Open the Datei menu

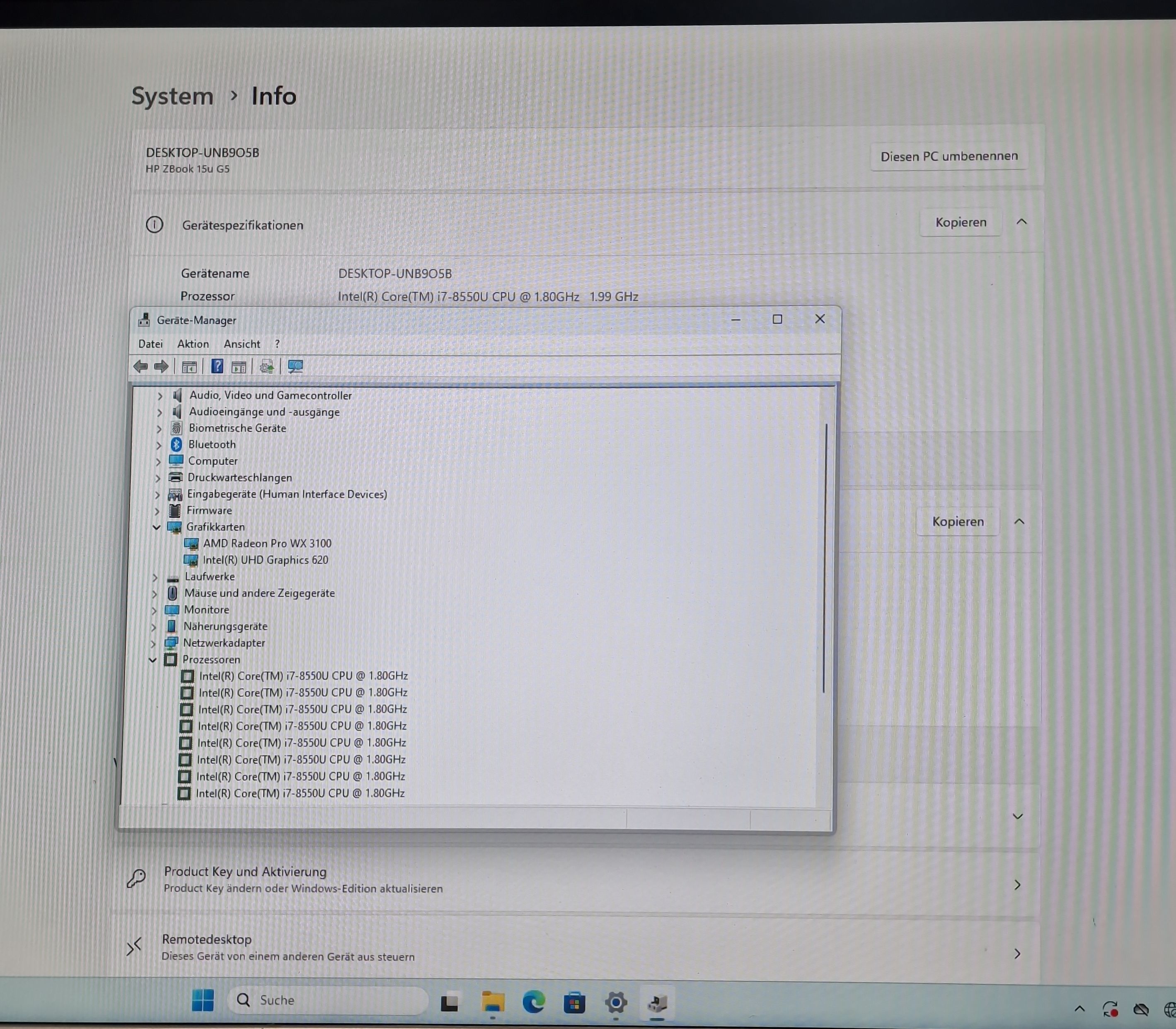150,344
